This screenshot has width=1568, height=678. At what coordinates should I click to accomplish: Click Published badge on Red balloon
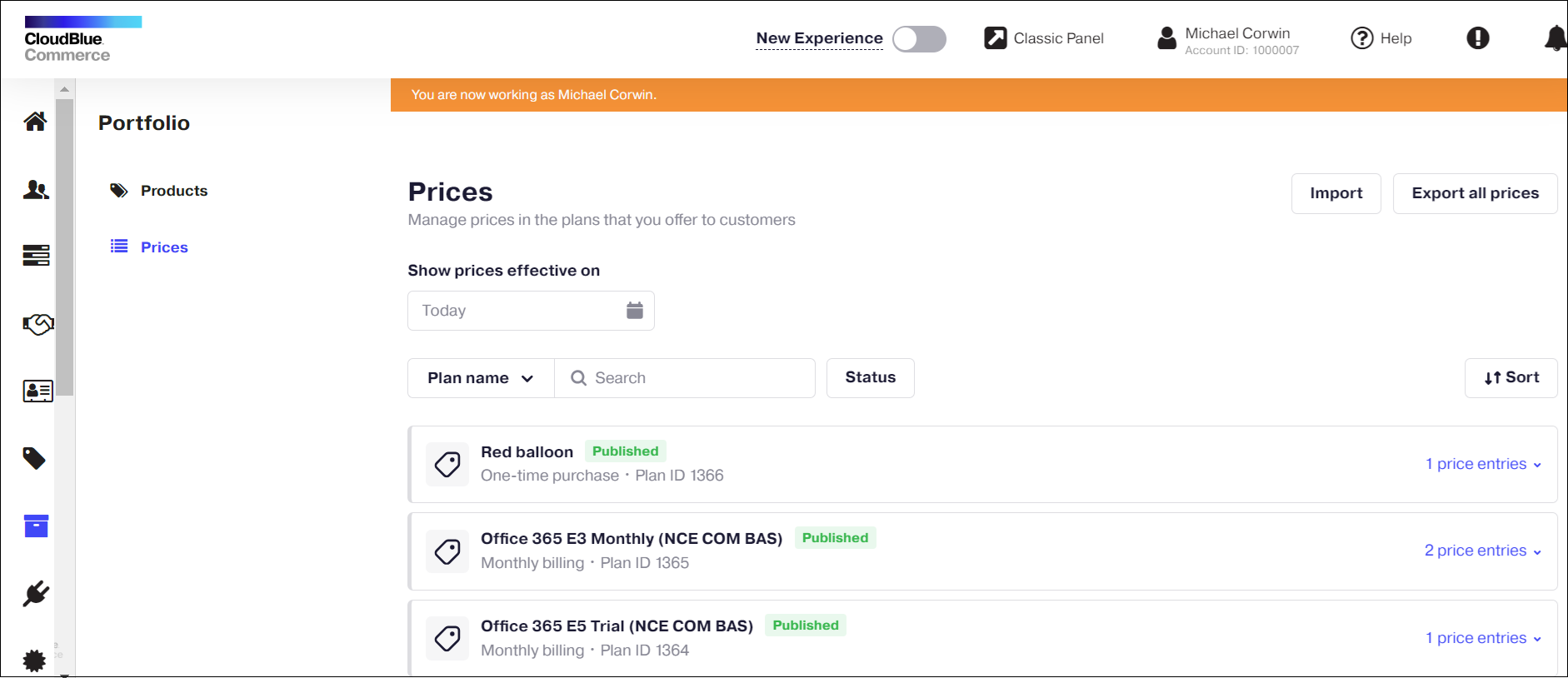coord(625,451)
